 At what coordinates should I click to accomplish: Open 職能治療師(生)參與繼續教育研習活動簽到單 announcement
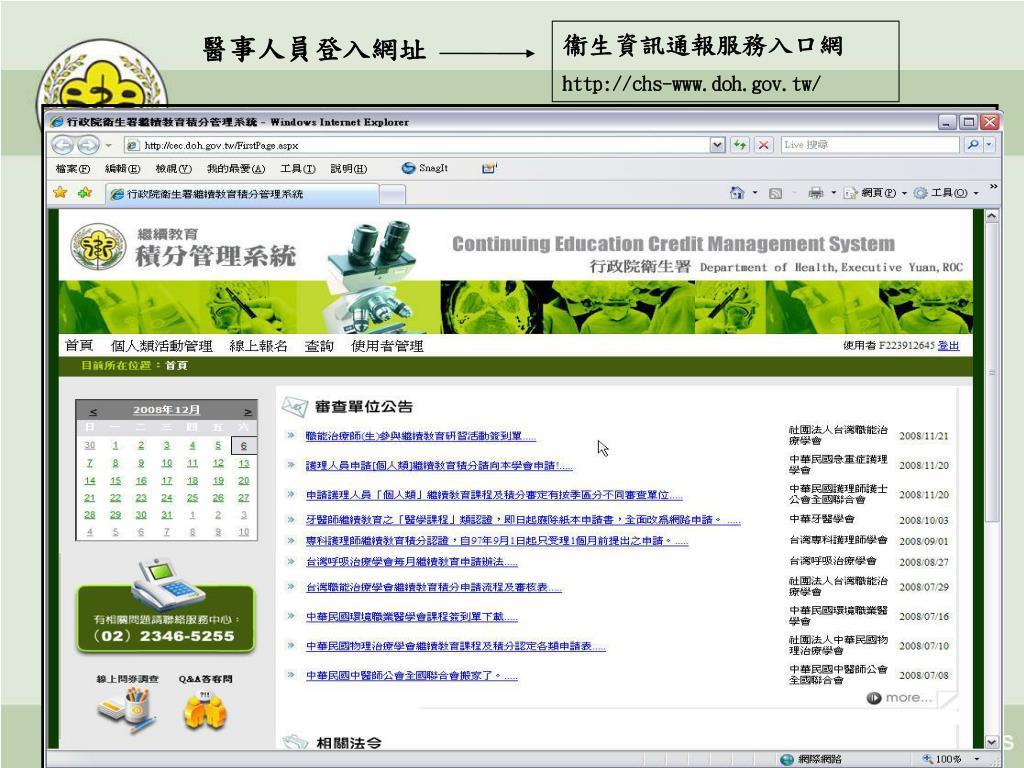click(x=421, y=436)
